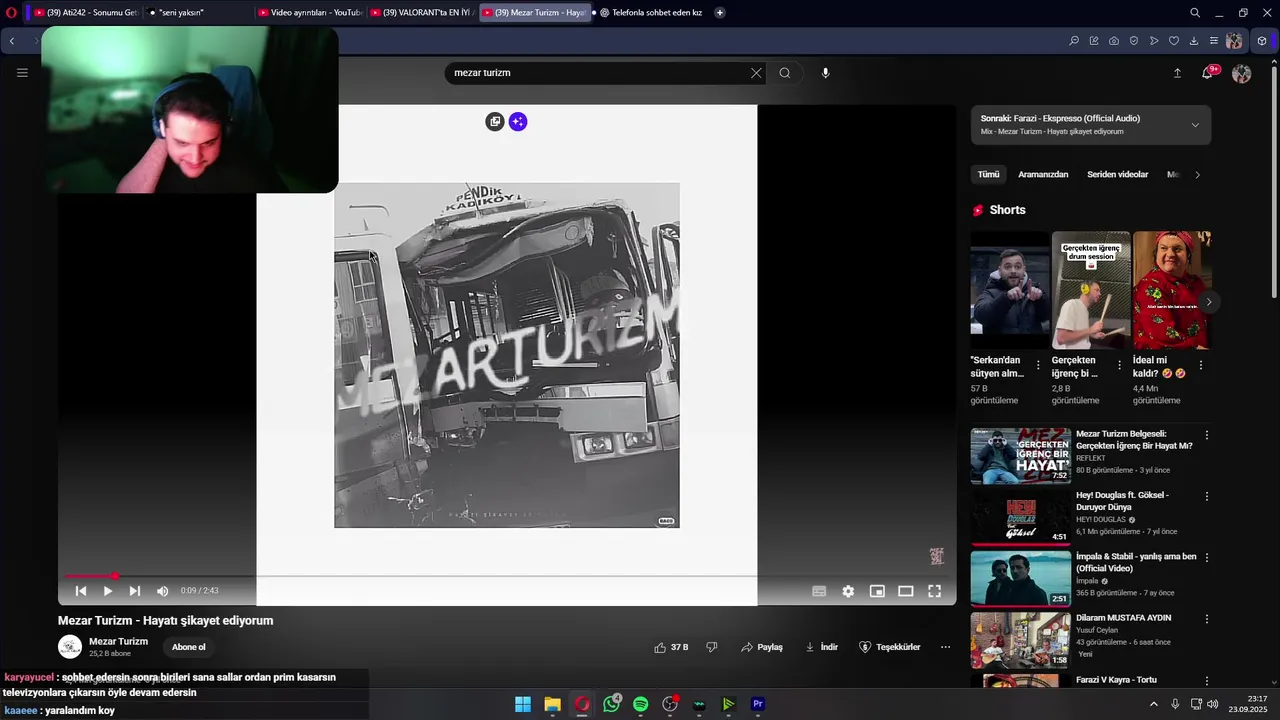Toggle miniplayer mode
1280x720 pixels.
coord(877,591)
